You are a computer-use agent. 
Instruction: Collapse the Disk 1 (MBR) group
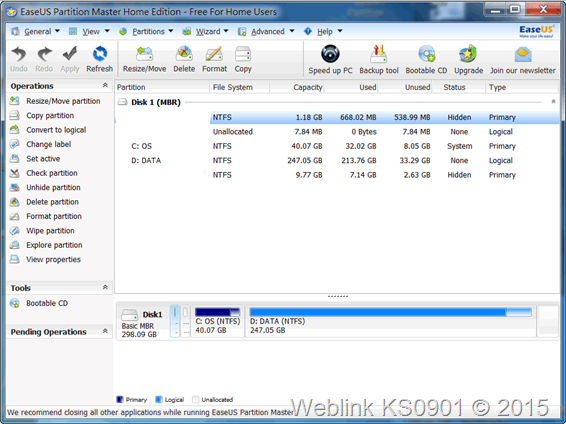coord(553,102)
